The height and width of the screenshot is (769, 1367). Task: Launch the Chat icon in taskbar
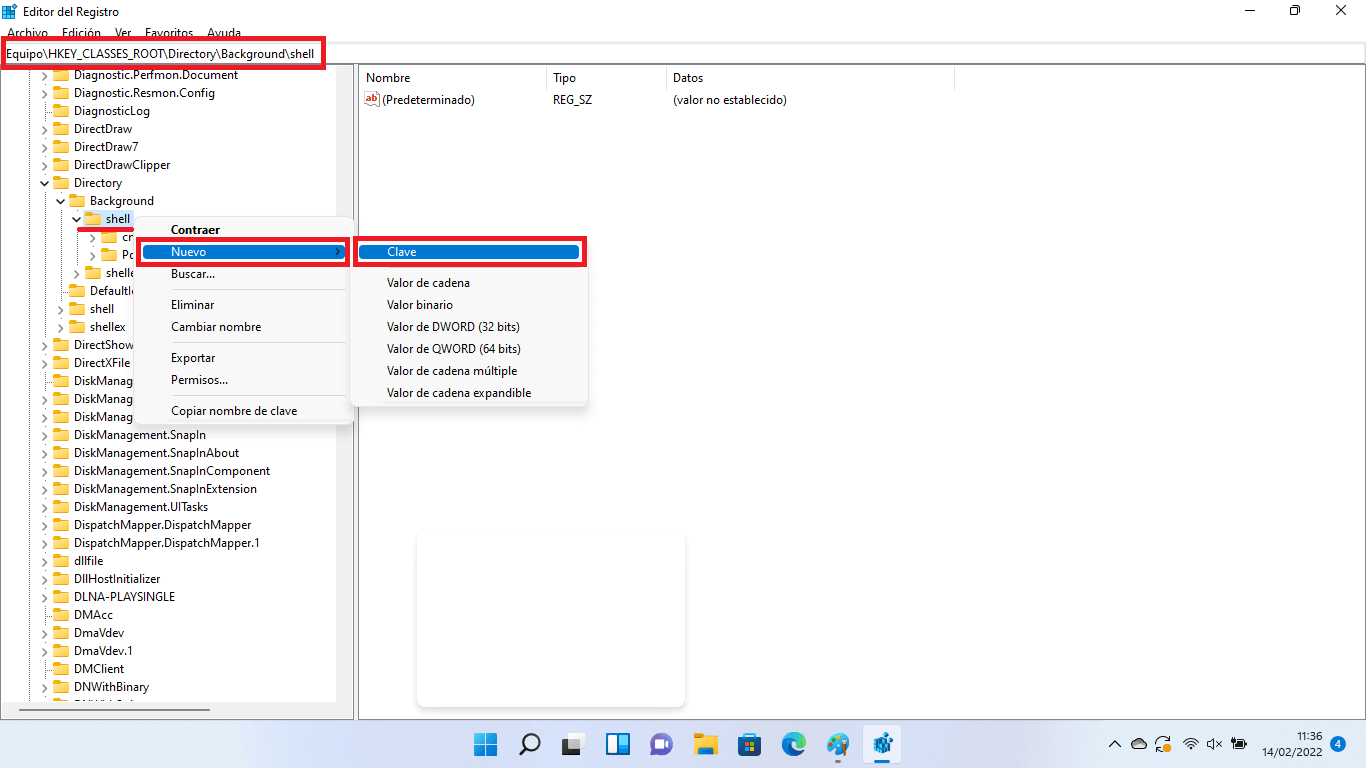(x=661, y=744)
